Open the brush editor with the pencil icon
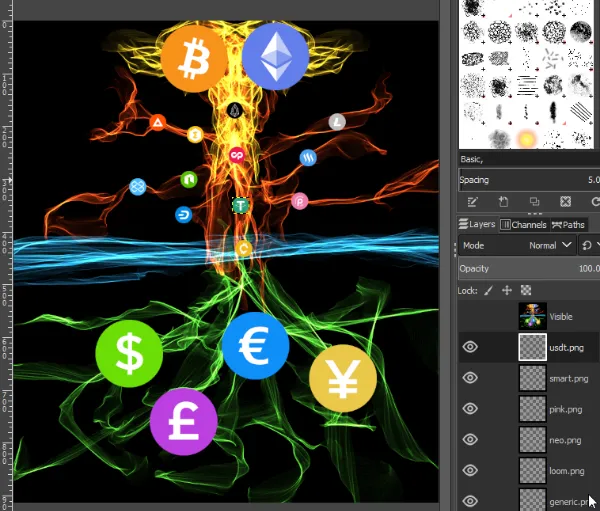This screenshot has height=511, width=600. click(x=472, y=202)
